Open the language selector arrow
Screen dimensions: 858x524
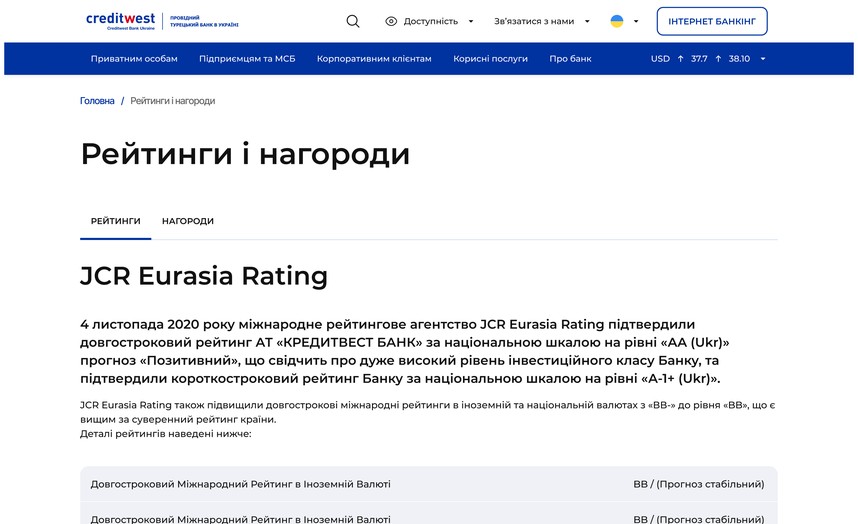(636, 21)
